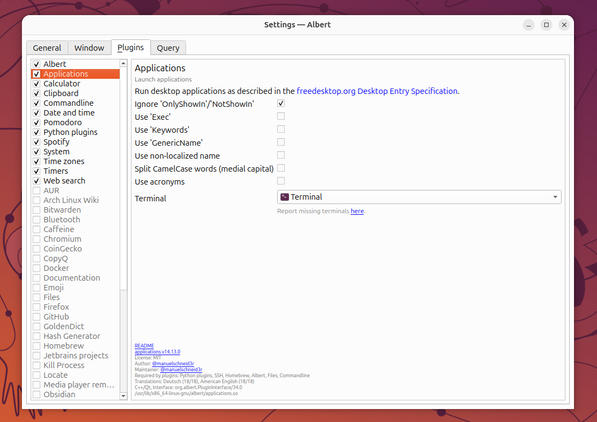Select the Hash Generator plugin row
The image size is (597, 422).
75,336
